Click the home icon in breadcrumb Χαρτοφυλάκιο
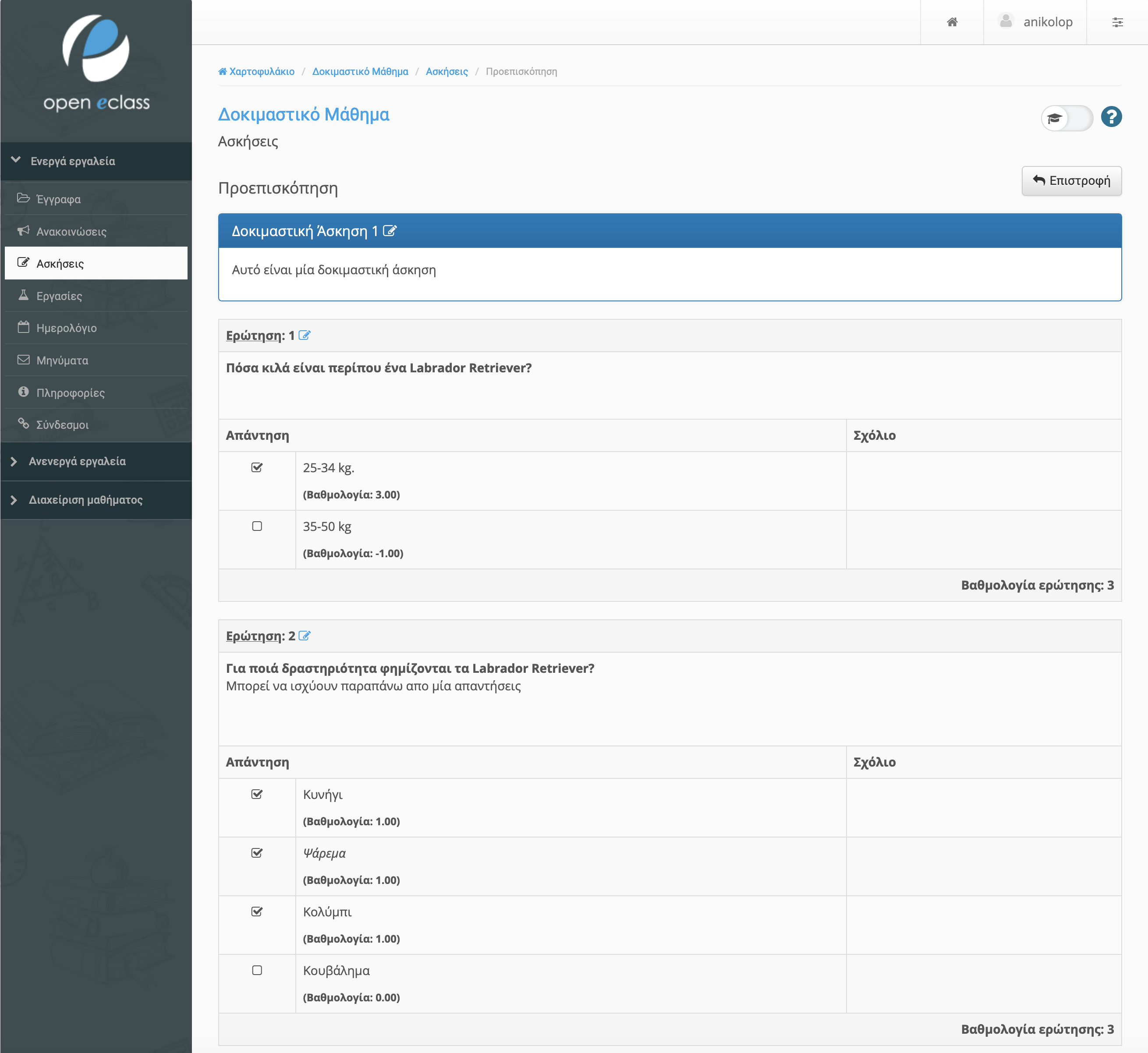1148x1053 pixels. tap(223, 71)
